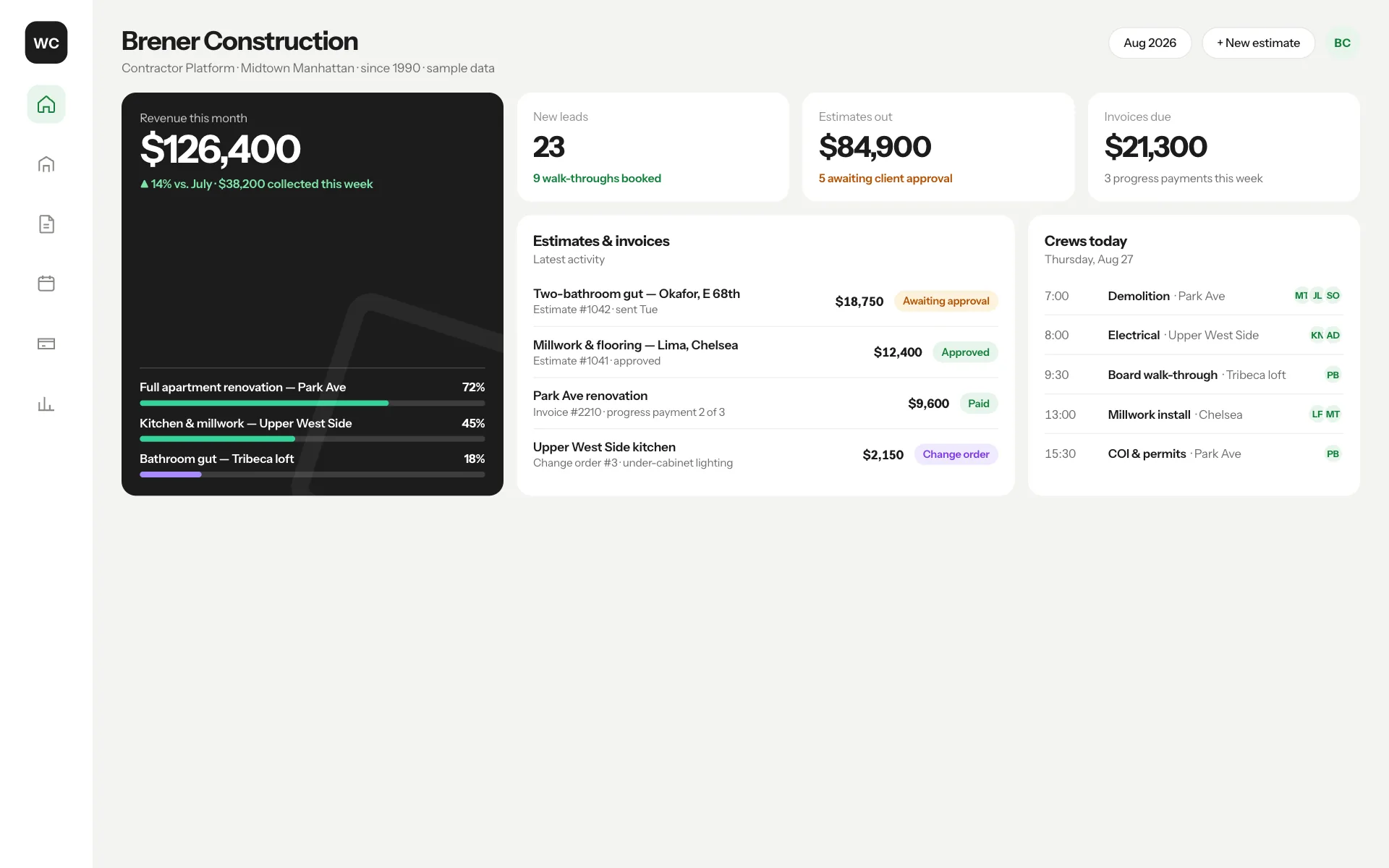Open the BC user avatar
The image size is (1389, 868).
[1342, 43]
